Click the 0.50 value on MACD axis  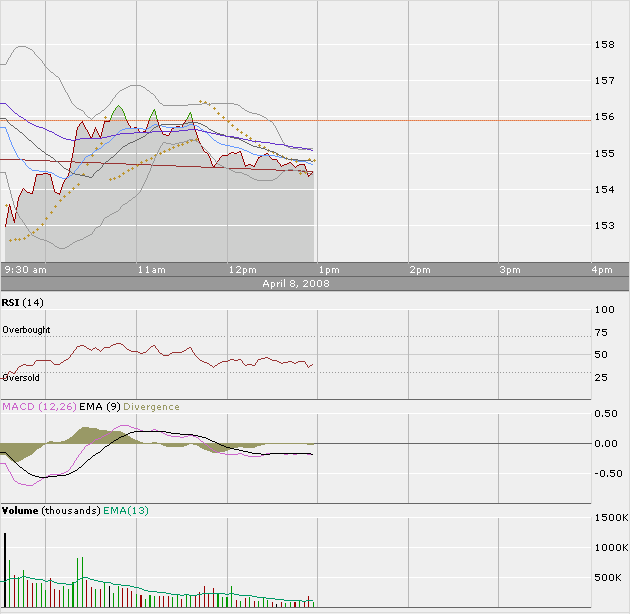(606, 414)
